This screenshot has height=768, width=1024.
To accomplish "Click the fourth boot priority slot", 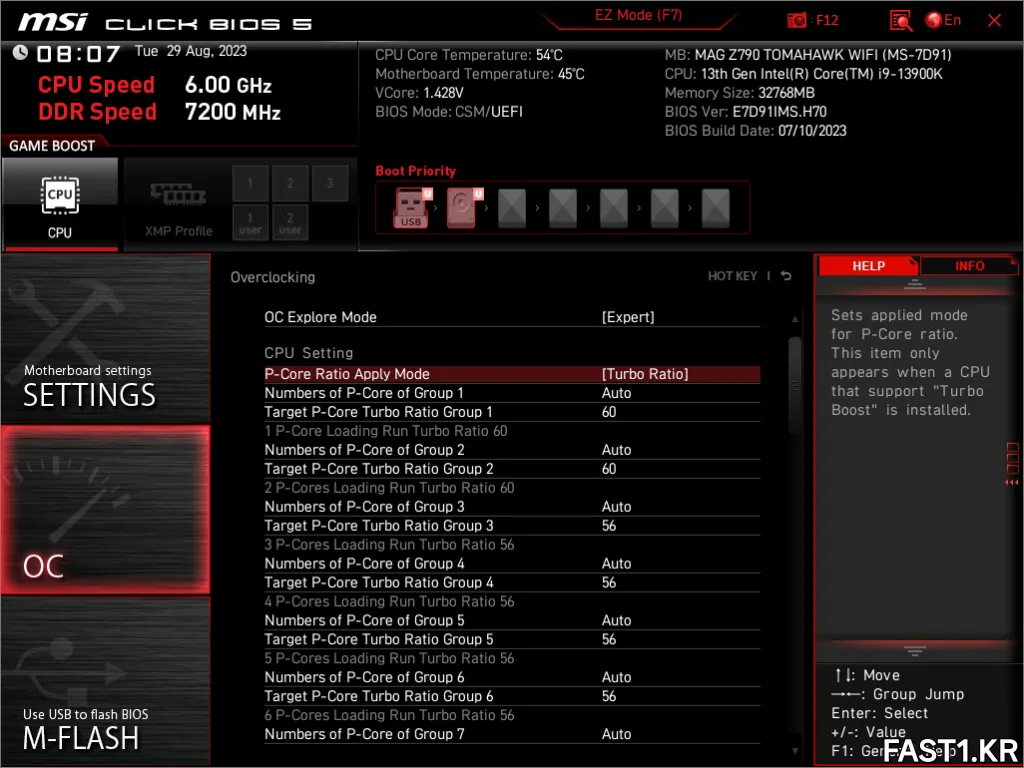I will pos(563,208).
